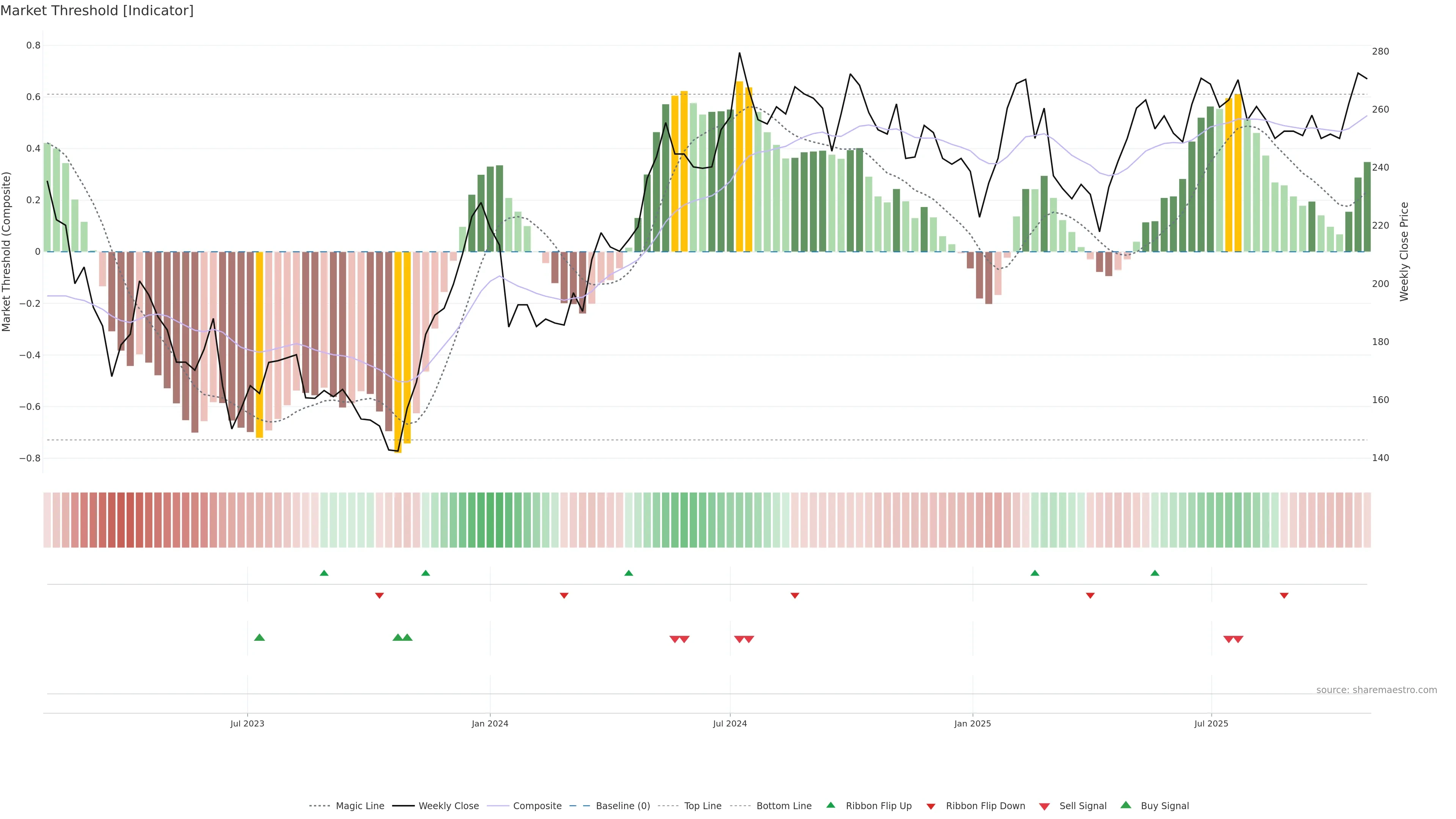This screenshot has height=819, width=1456.
Task: Toggle the Composite legend item
Action: (x=537, y=806)
